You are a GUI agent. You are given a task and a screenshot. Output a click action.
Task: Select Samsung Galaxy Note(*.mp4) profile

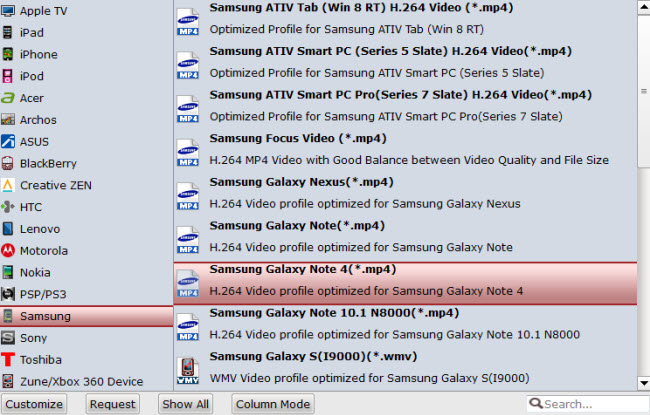[x=405, y=240]
